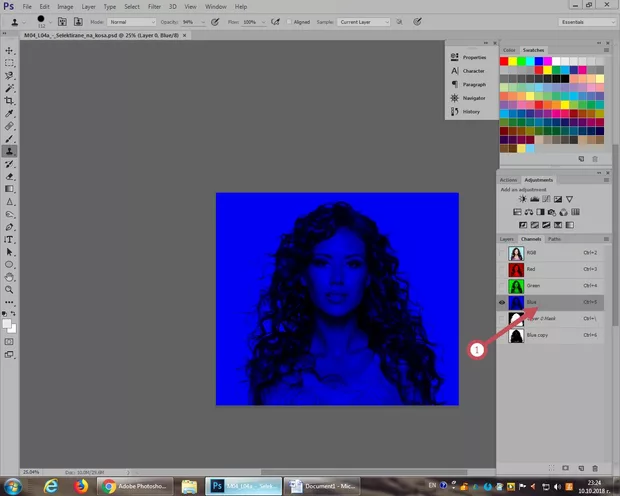Select the Blue copy channel thumbnail
620x496 pixels.
[517, 334]
